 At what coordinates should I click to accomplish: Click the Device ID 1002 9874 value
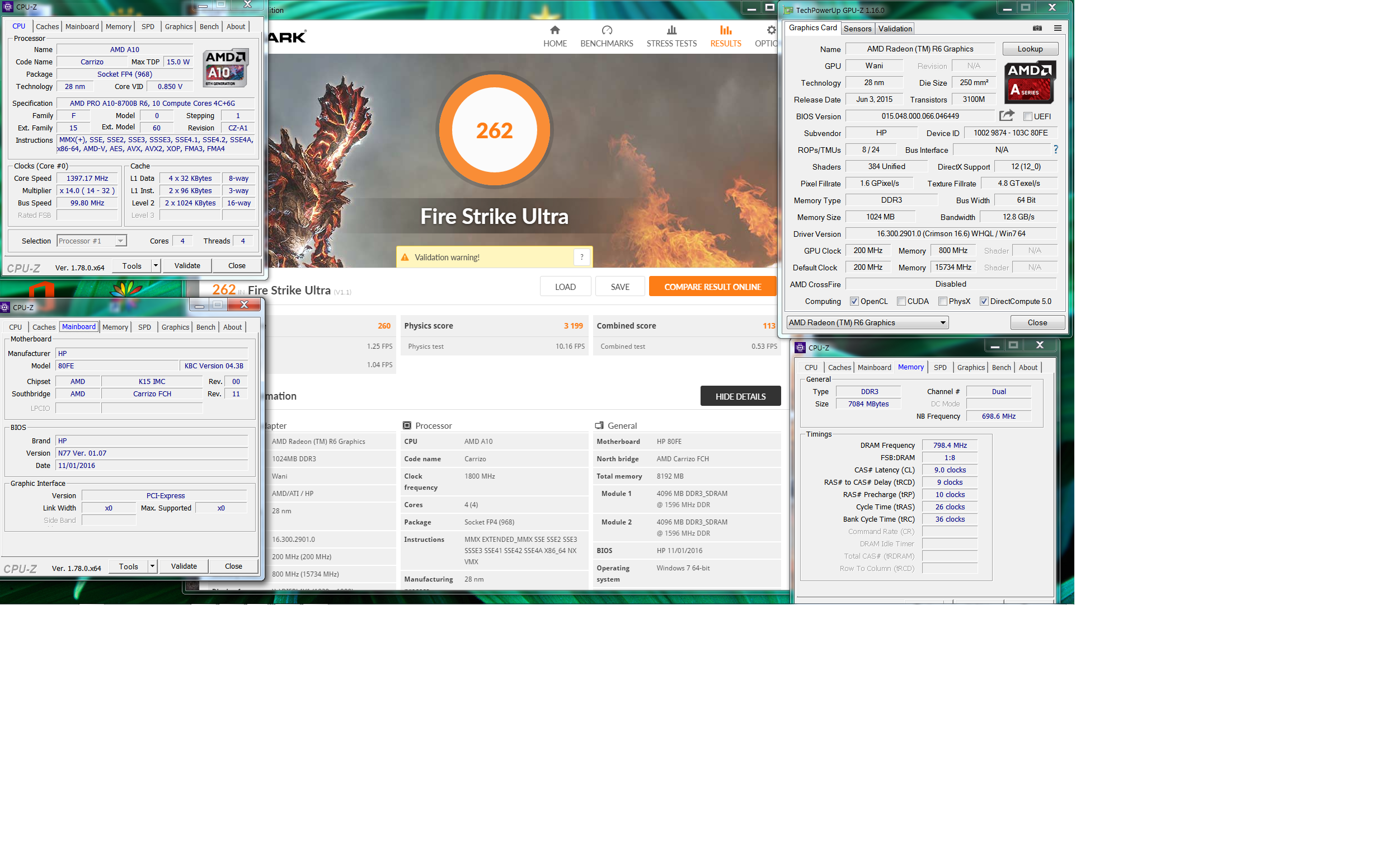click(x=1010, y=132)
